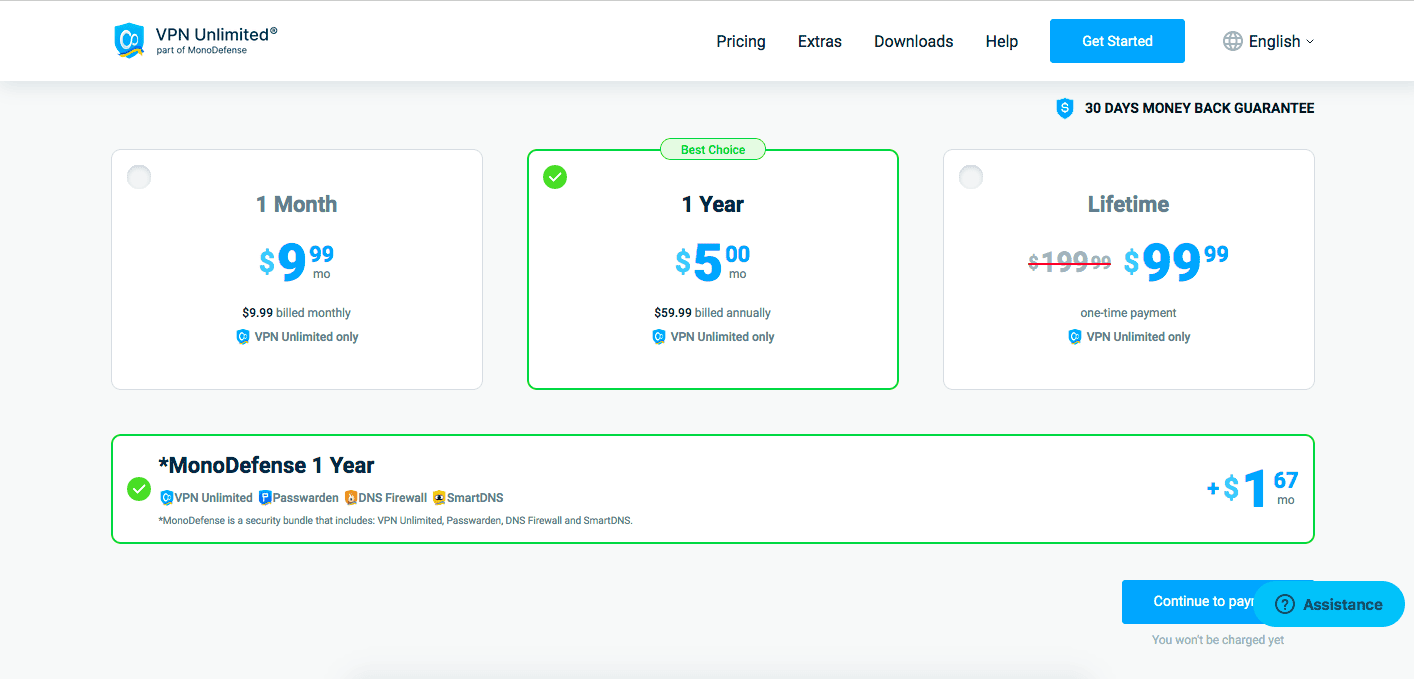Click the DNS Firewall label in the bundle
Image resolution: width=1414 pixels, height=679 pixels.
[394, 498]
